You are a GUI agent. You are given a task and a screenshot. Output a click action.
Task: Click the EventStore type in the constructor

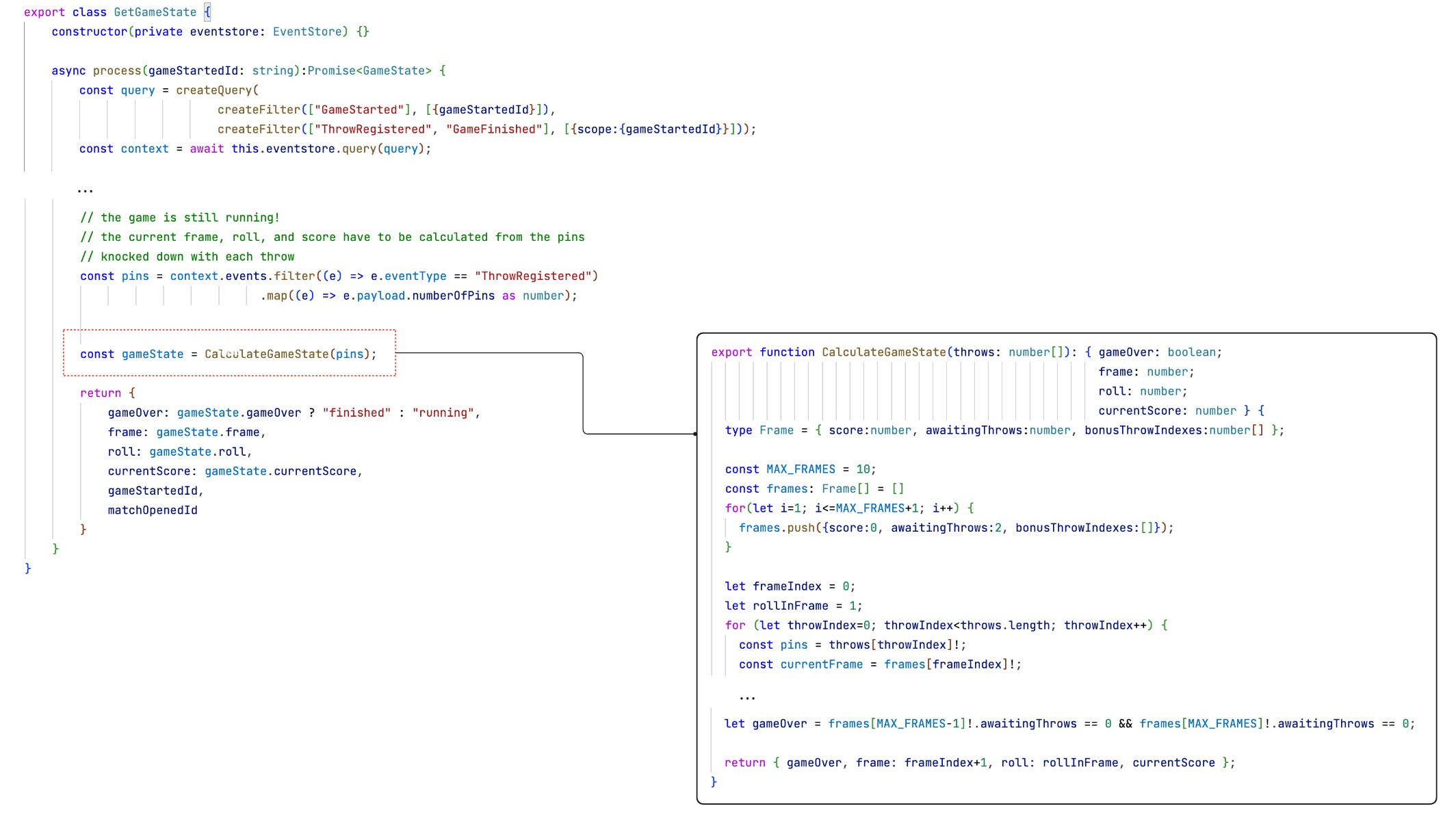307,31
